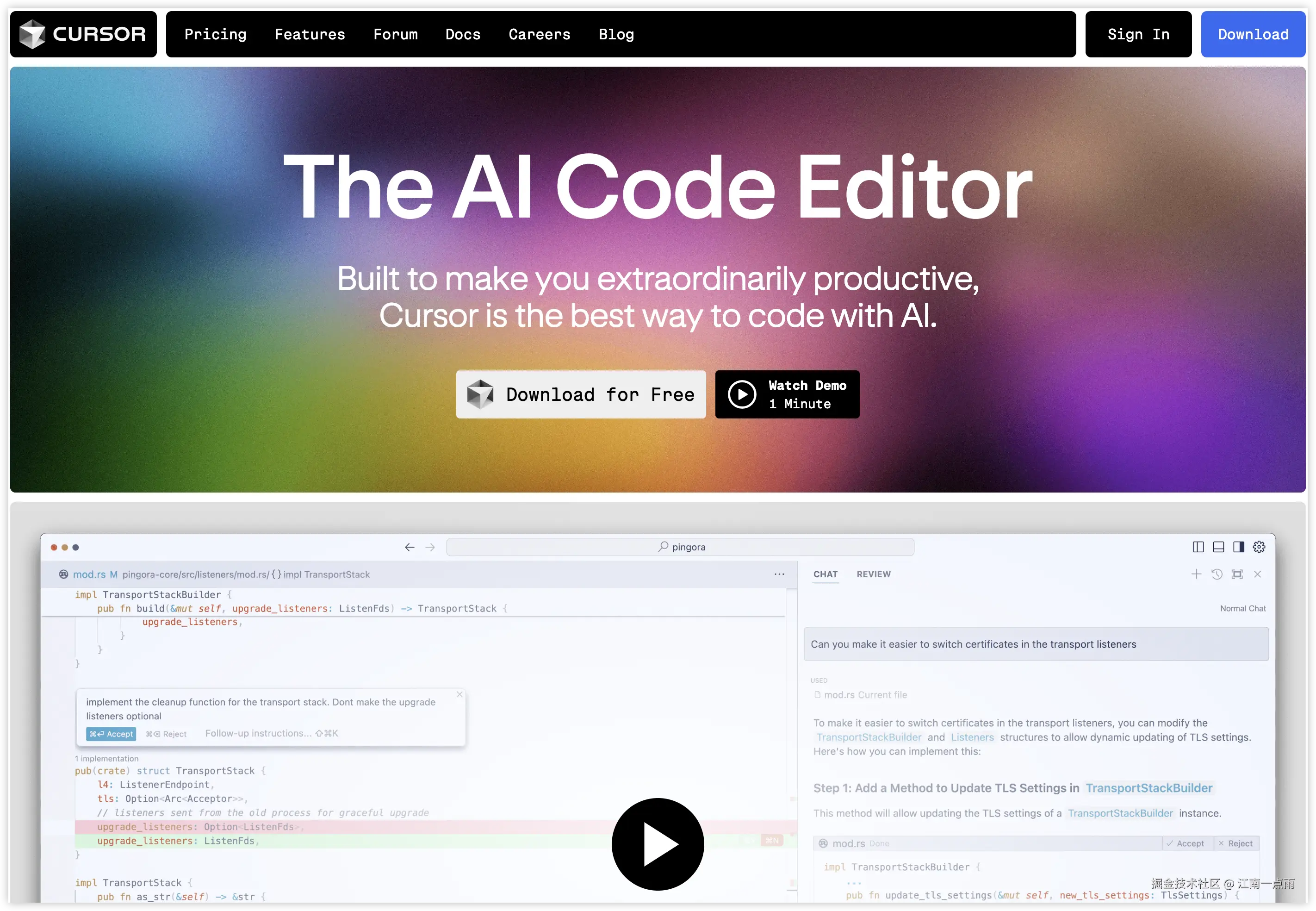
Task: Click back arrow in editor title bar
Action: click(x=410, y=547)
